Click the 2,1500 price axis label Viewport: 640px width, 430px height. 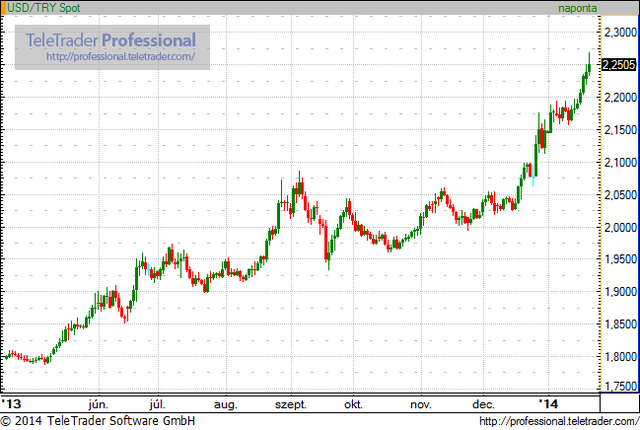point(620,130)
